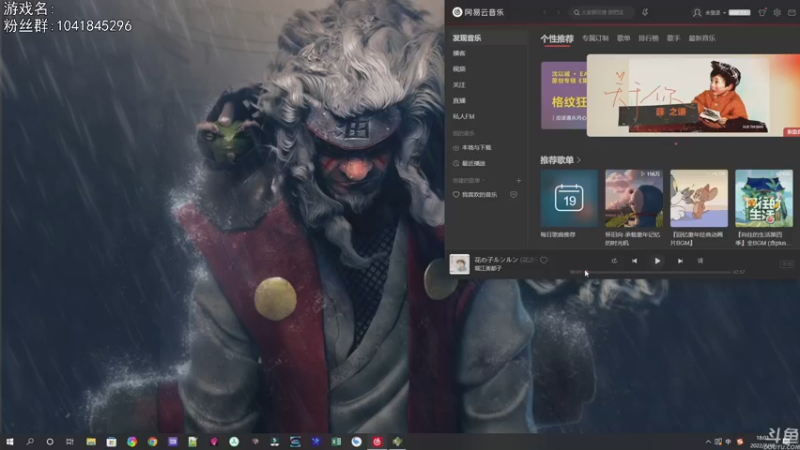The height and width of the screenshot is (450, 800).
Task: Open Microsoft Store from the taskbar
Action: 111,442
